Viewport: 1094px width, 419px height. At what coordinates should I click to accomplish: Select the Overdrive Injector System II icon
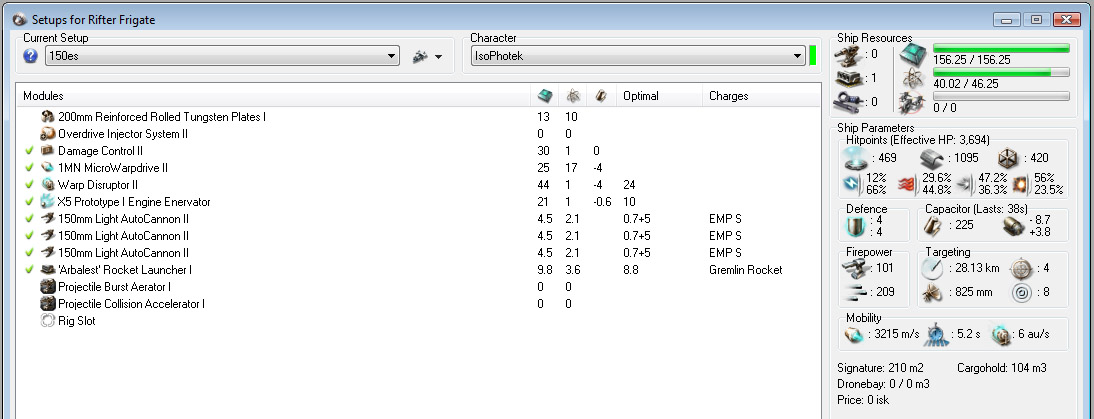tap(47, 134)
